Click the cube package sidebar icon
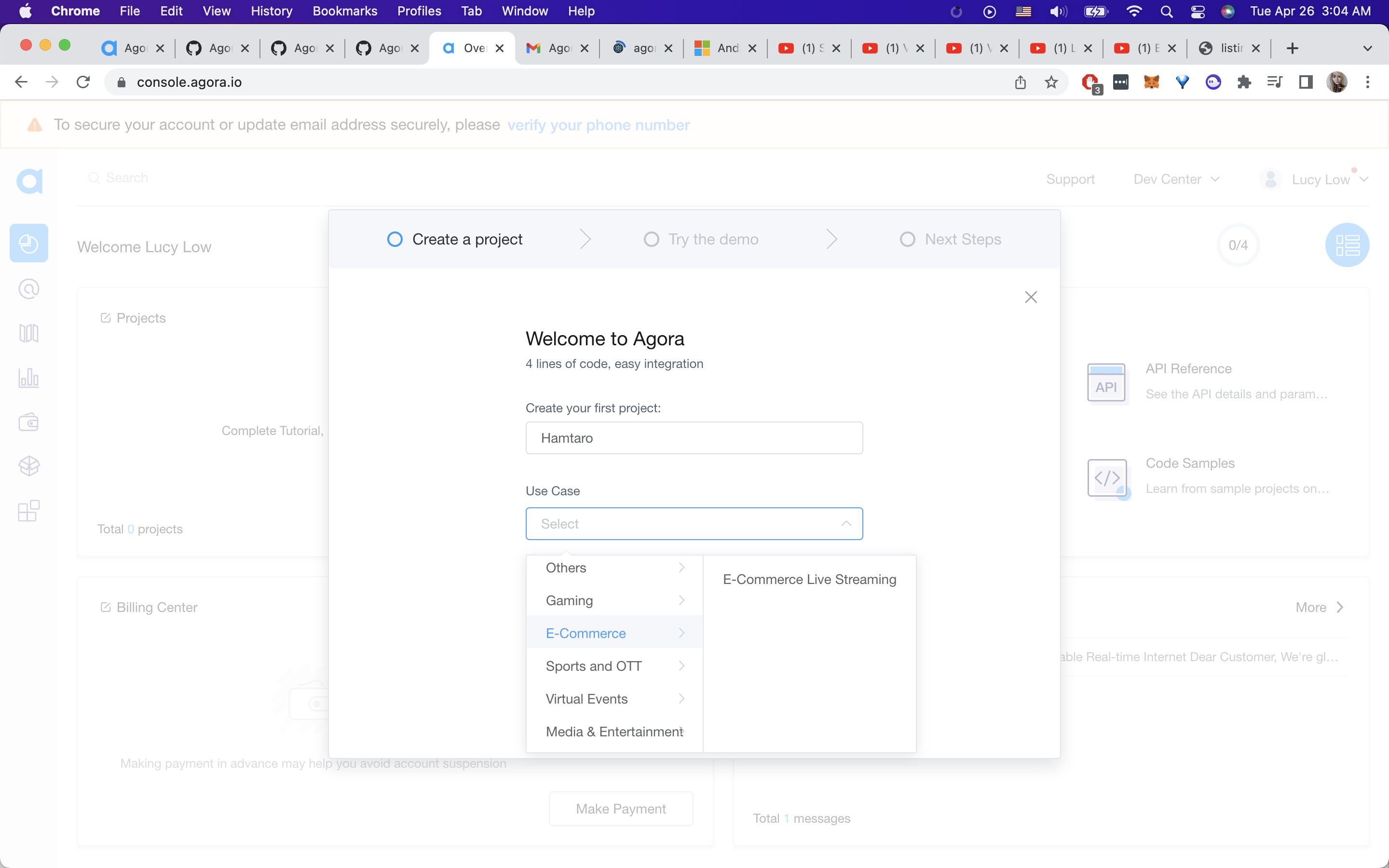This screenshot has height=868, width=1389. pos(29,466)
